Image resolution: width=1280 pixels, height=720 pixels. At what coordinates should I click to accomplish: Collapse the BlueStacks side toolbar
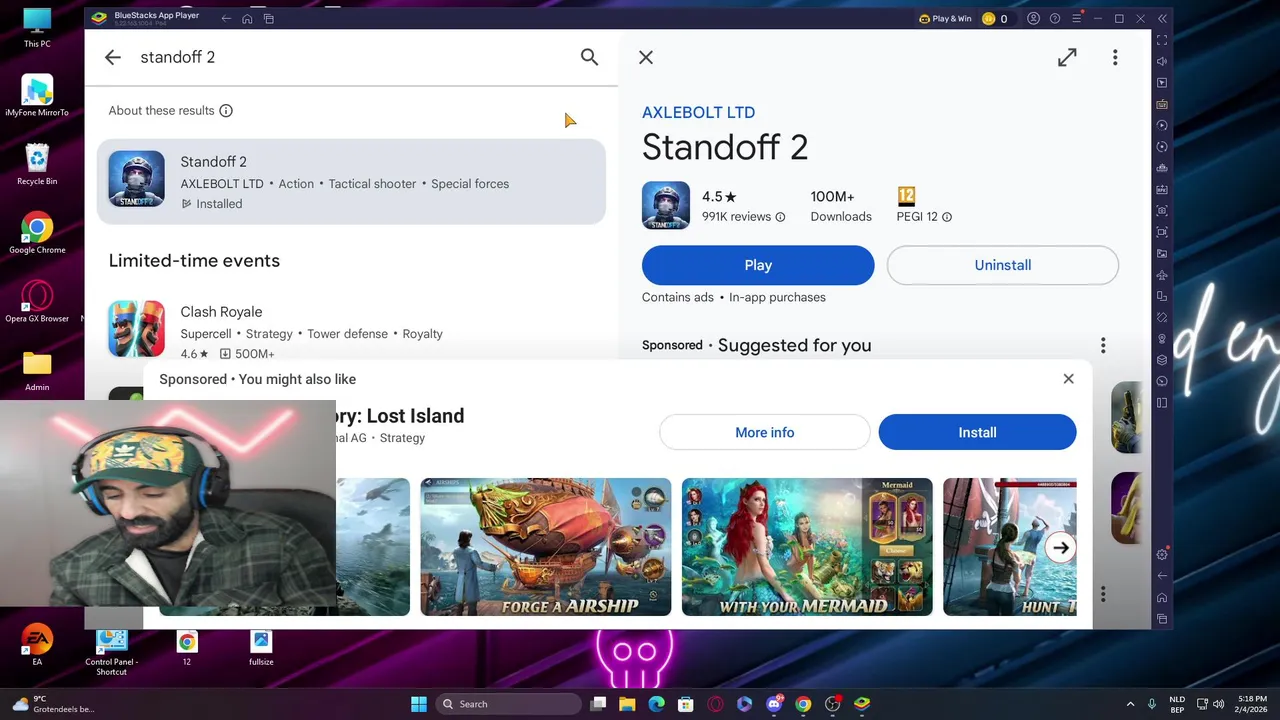[1162, 18]
